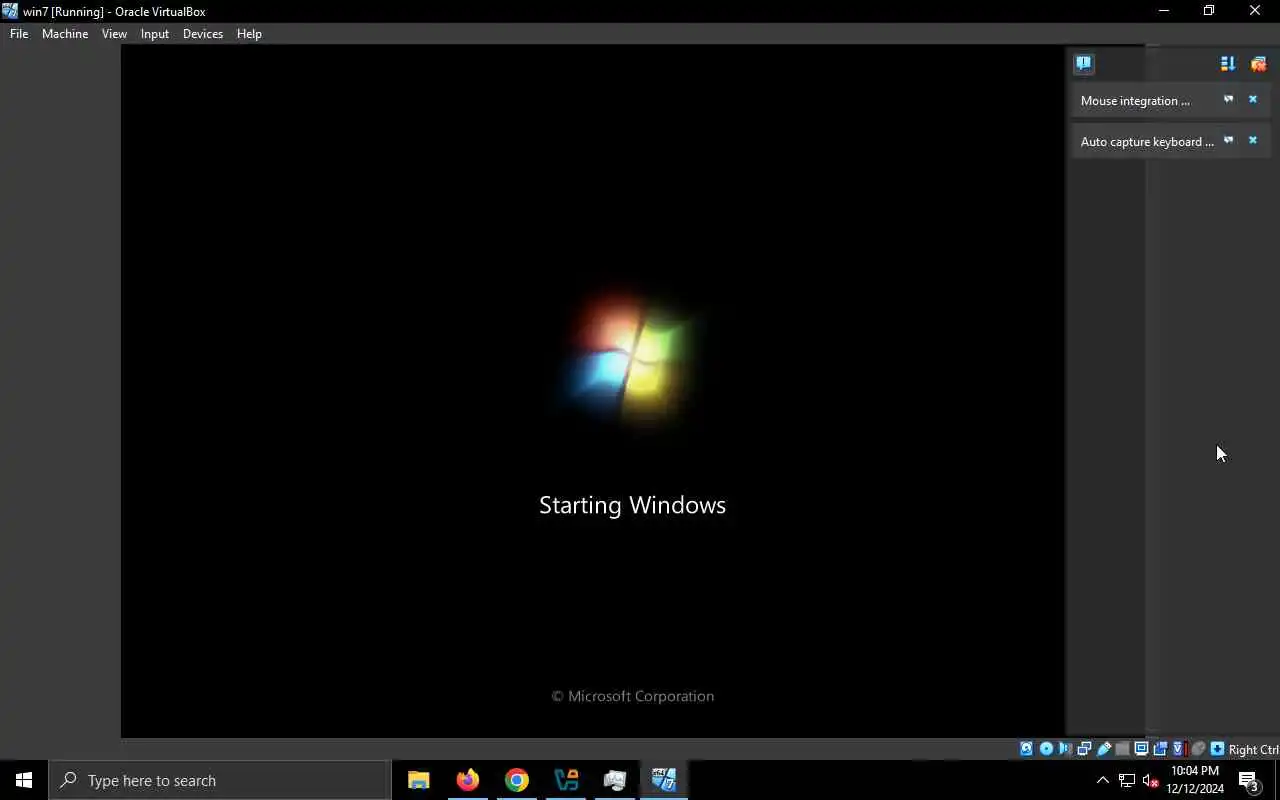Viewport: 1280px width, 800px height.
Task: Open Google Chrome from the taskbar
Action: [x=516, y=780]
